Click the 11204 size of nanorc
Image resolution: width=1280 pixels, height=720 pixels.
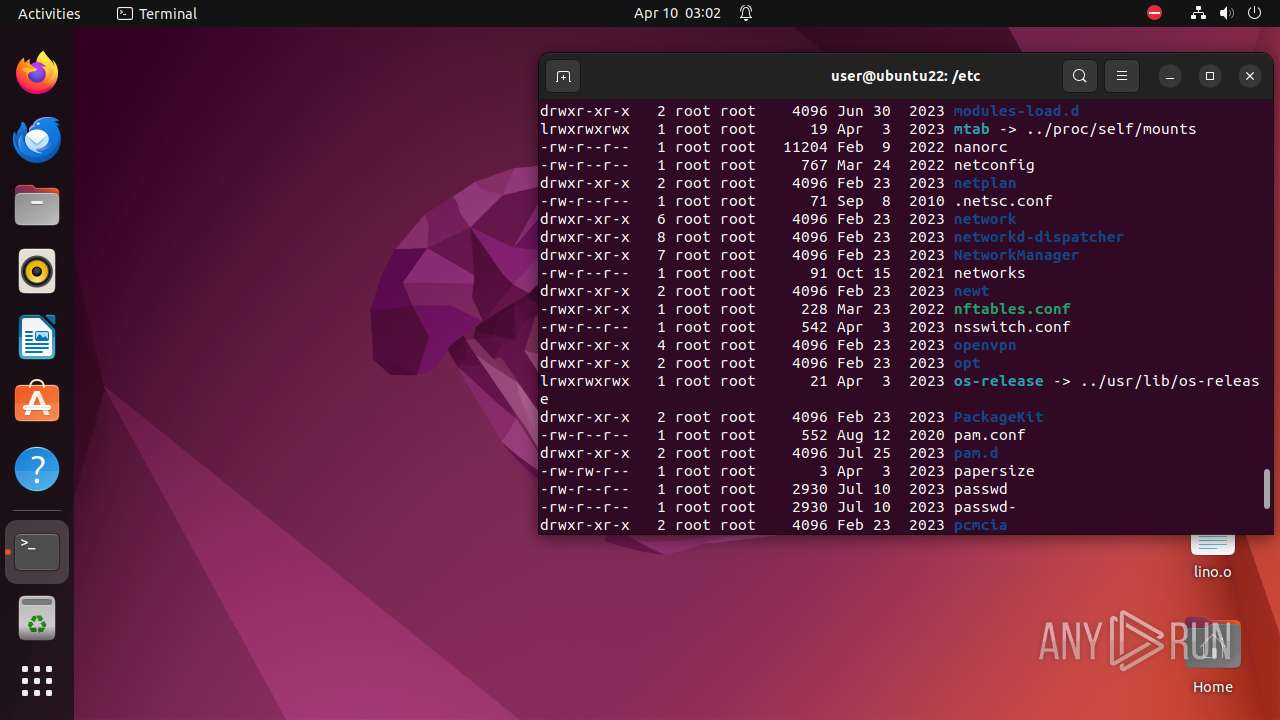tap(805, 147)
